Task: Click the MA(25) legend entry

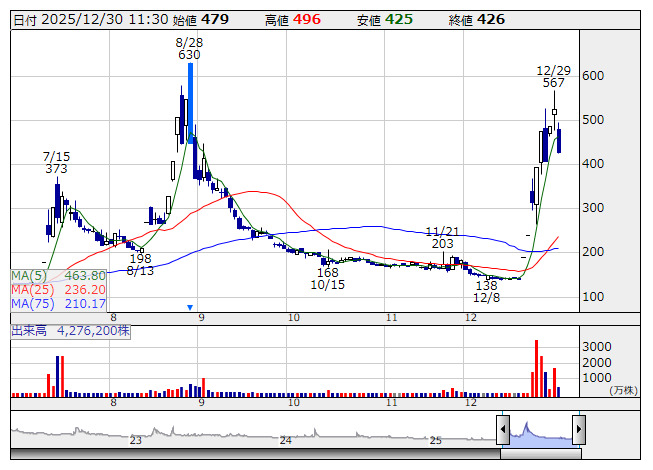Action: 58,289
